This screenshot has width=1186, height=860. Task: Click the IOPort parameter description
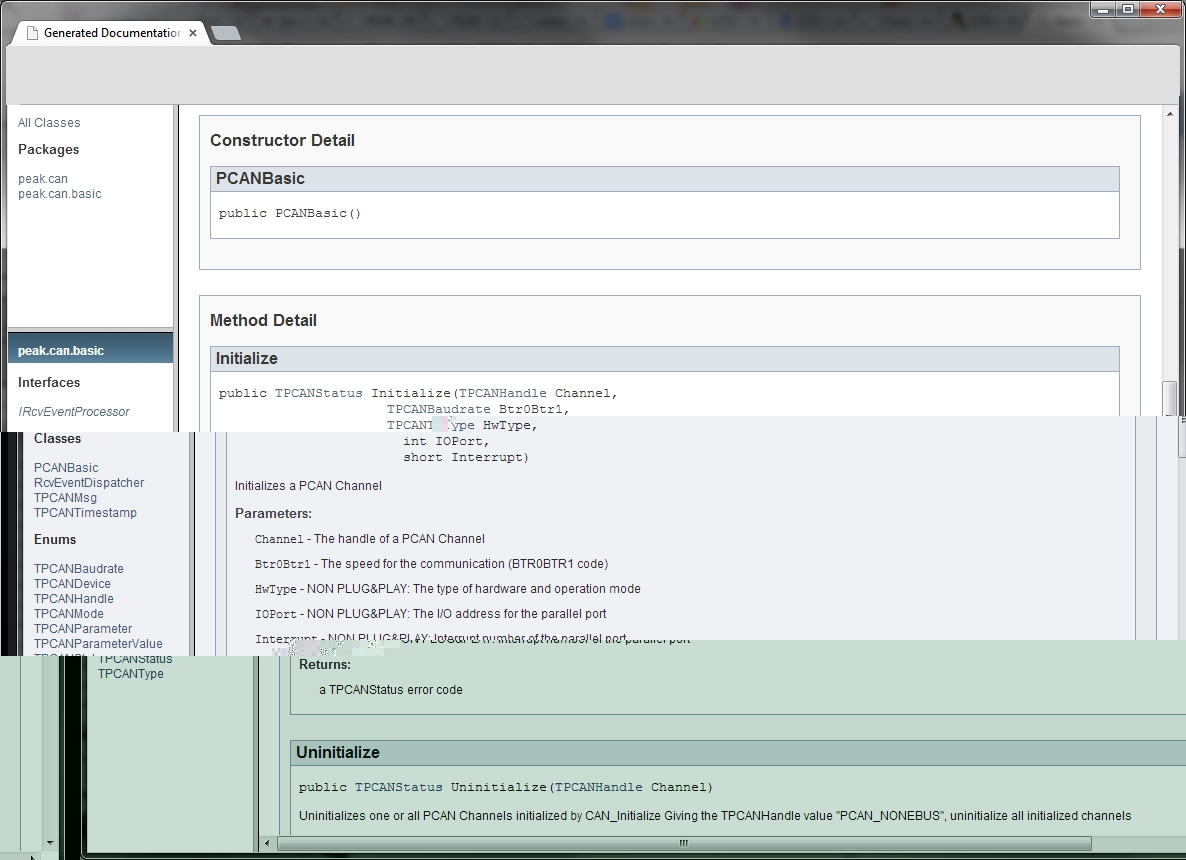coord(430,613)
